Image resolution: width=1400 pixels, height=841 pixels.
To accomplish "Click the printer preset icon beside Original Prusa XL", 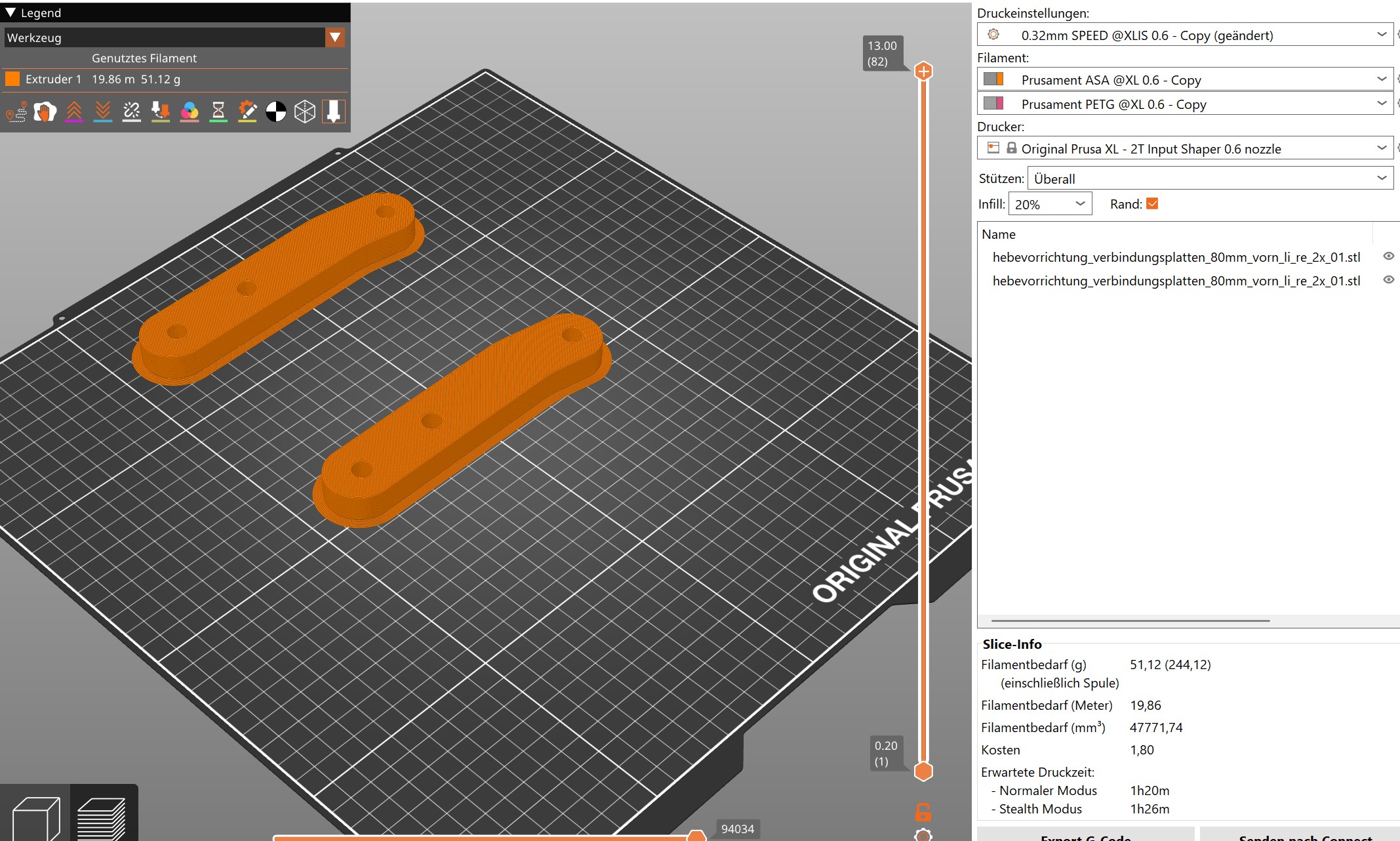I will [993, 148].
